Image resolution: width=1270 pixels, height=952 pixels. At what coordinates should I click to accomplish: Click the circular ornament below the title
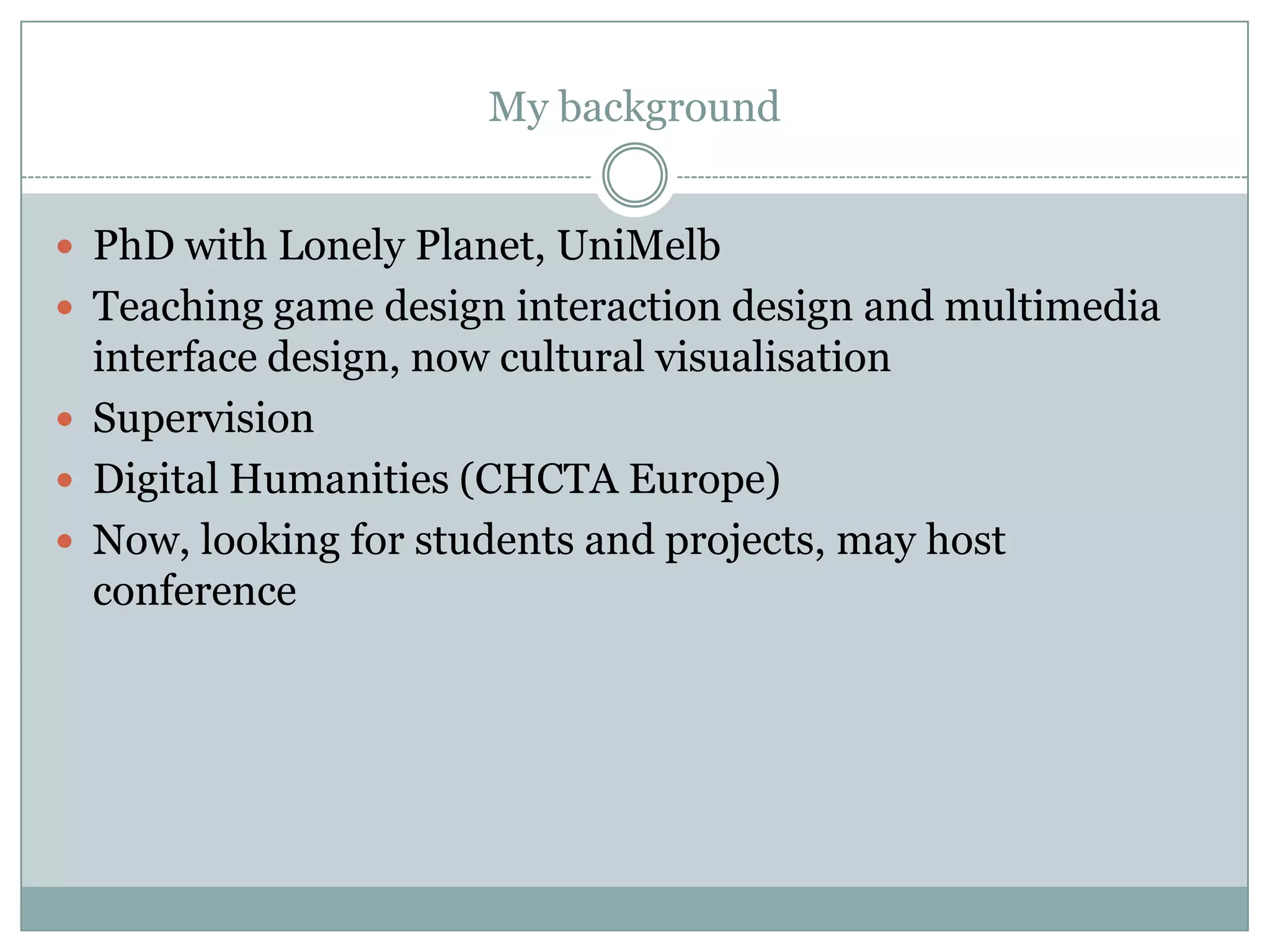click(x=634, y=175)
